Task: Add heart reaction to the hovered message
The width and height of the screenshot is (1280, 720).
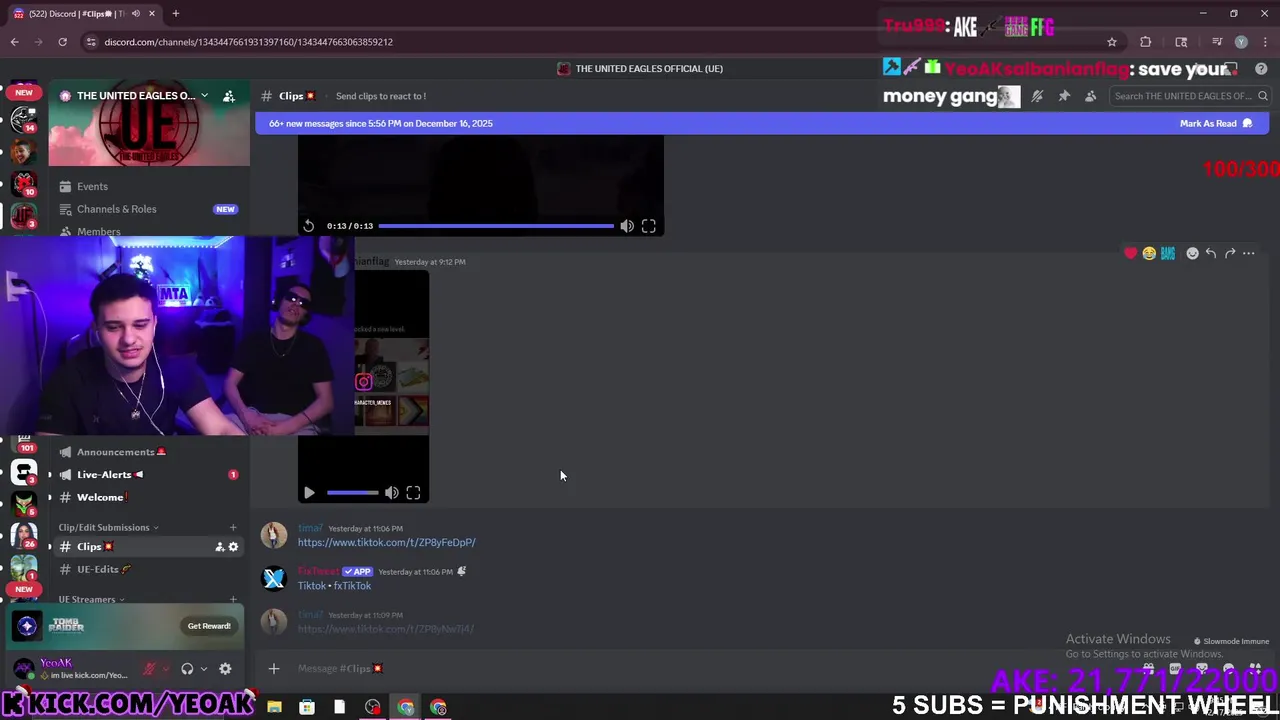Action: point(1131,254)
